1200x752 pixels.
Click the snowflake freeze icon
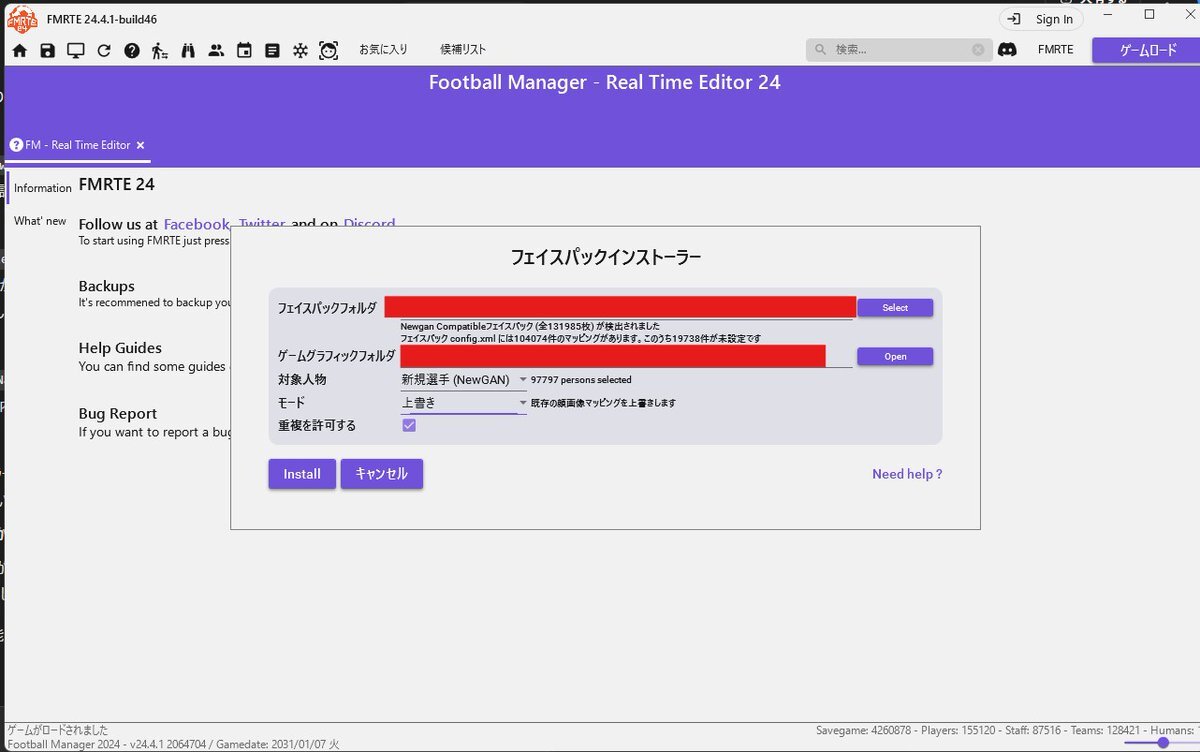[300, 50]
